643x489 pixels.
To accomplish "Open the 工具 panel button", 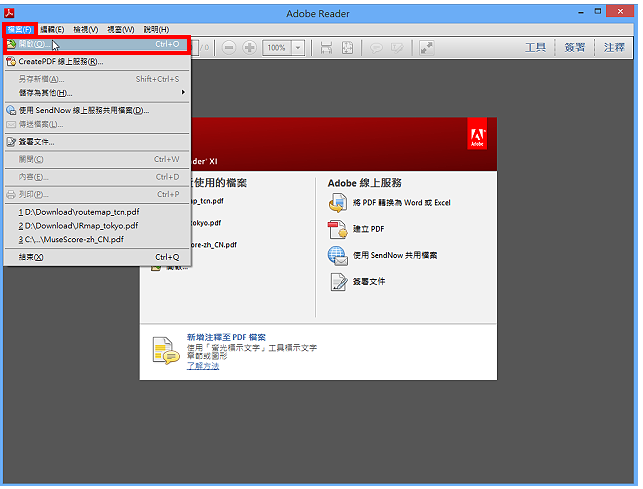I will point(536,48).
